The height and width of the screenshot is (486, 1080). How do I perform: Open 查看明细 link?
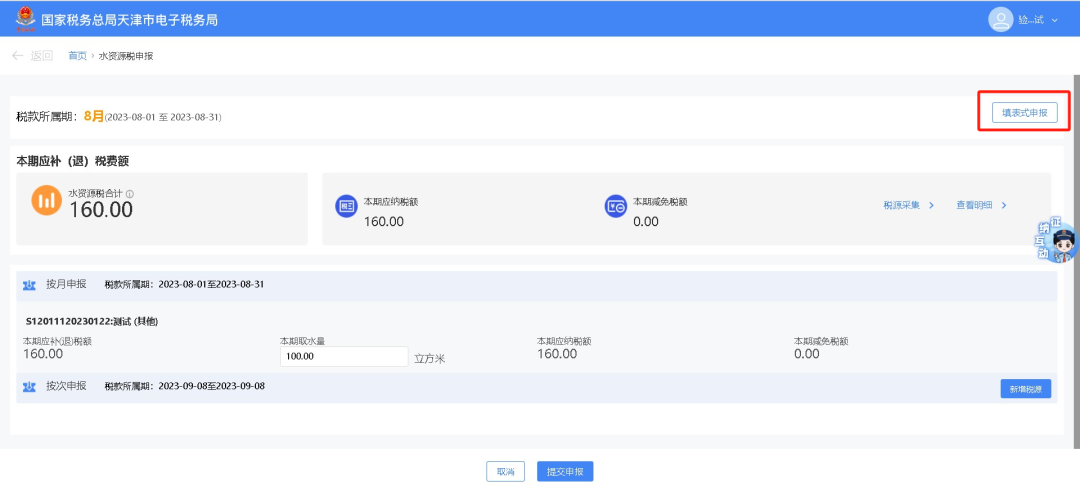pos(982,205)
